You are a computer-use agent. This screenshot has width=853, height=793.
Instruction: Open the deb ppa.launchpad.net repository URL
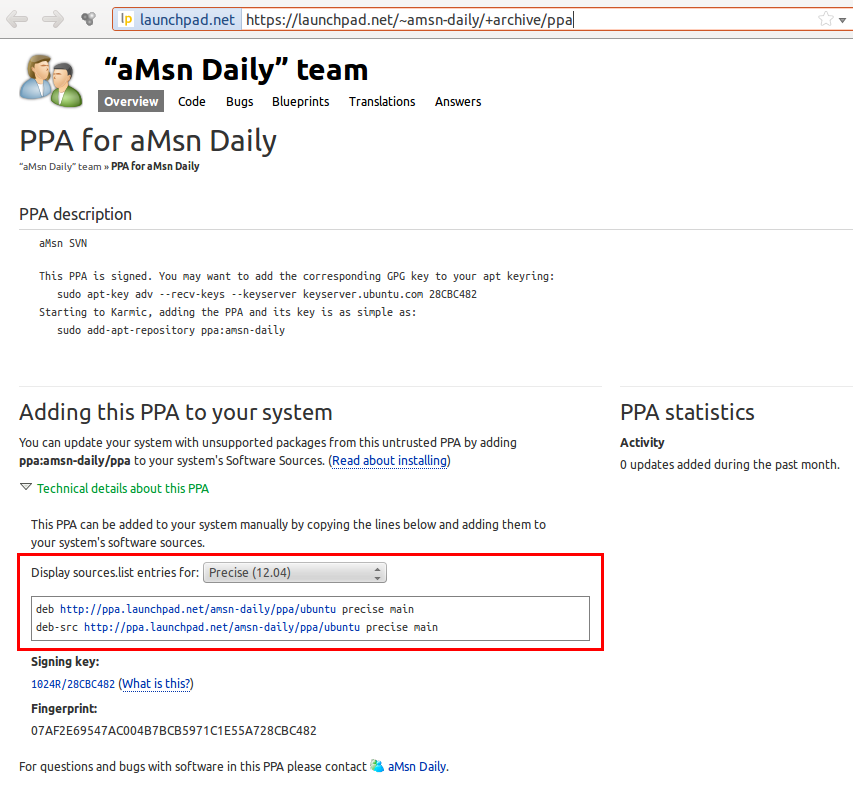(197, 609)
